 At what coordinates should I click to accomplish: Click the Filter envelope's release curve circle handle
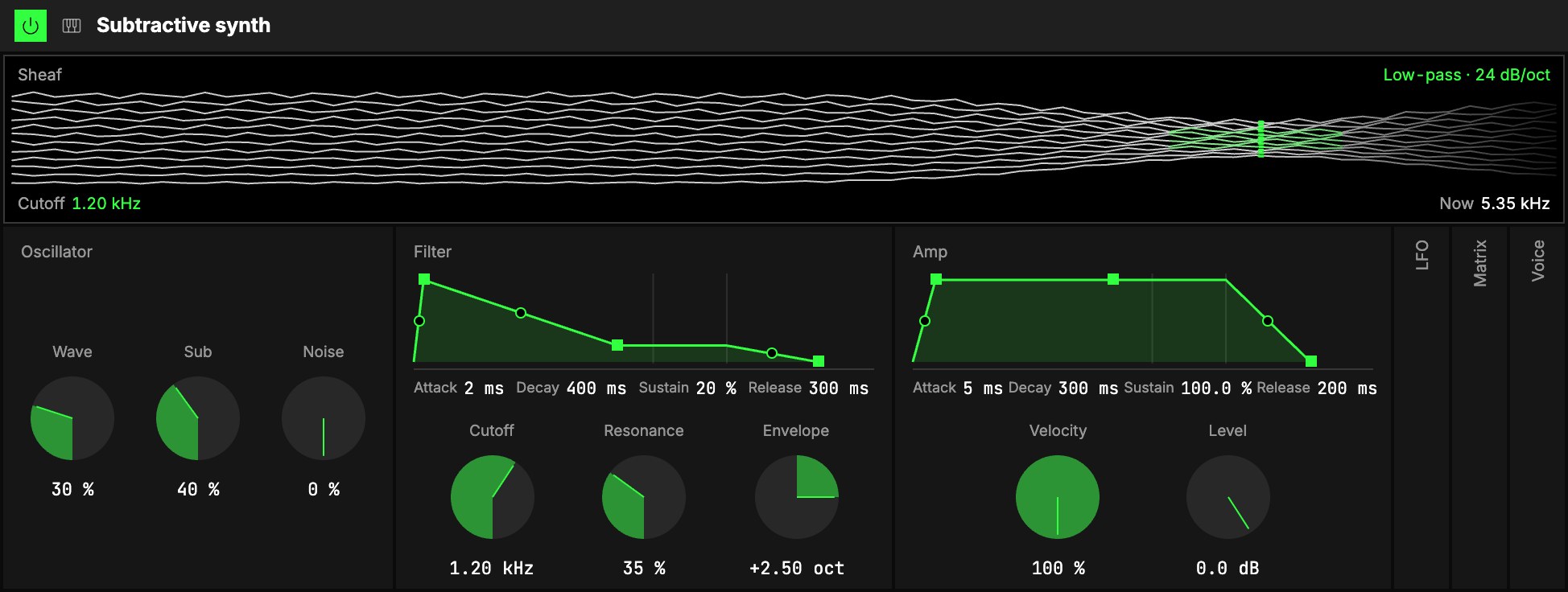772,353
